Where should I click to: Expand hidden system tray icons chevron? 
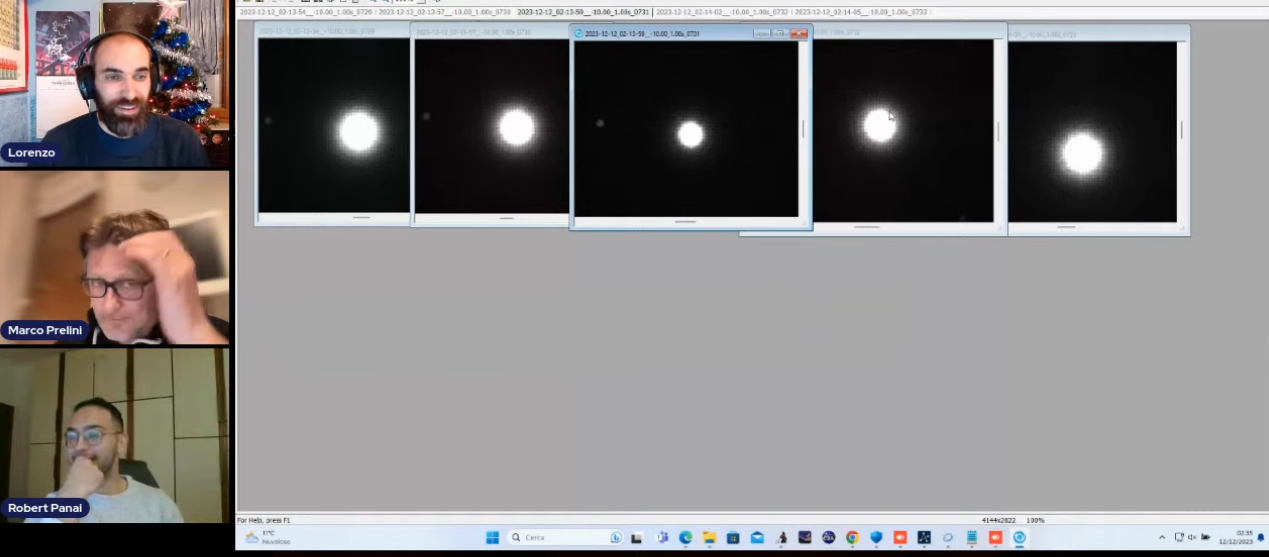[1162, 538]
